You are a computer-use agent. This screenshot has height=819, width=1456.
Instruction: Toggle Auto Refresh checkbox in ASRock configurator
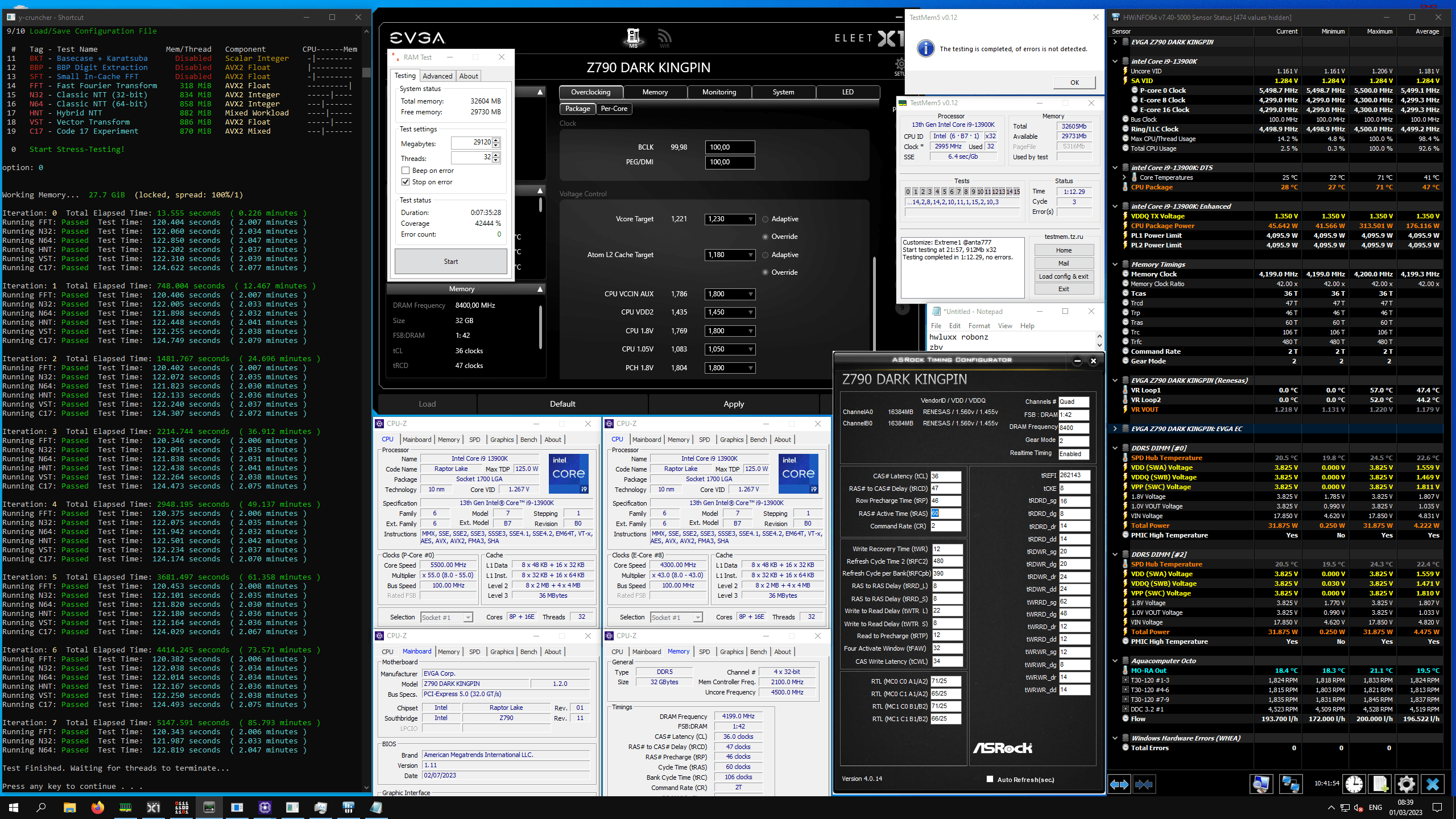pyautogui.click(x=990, y=779)
